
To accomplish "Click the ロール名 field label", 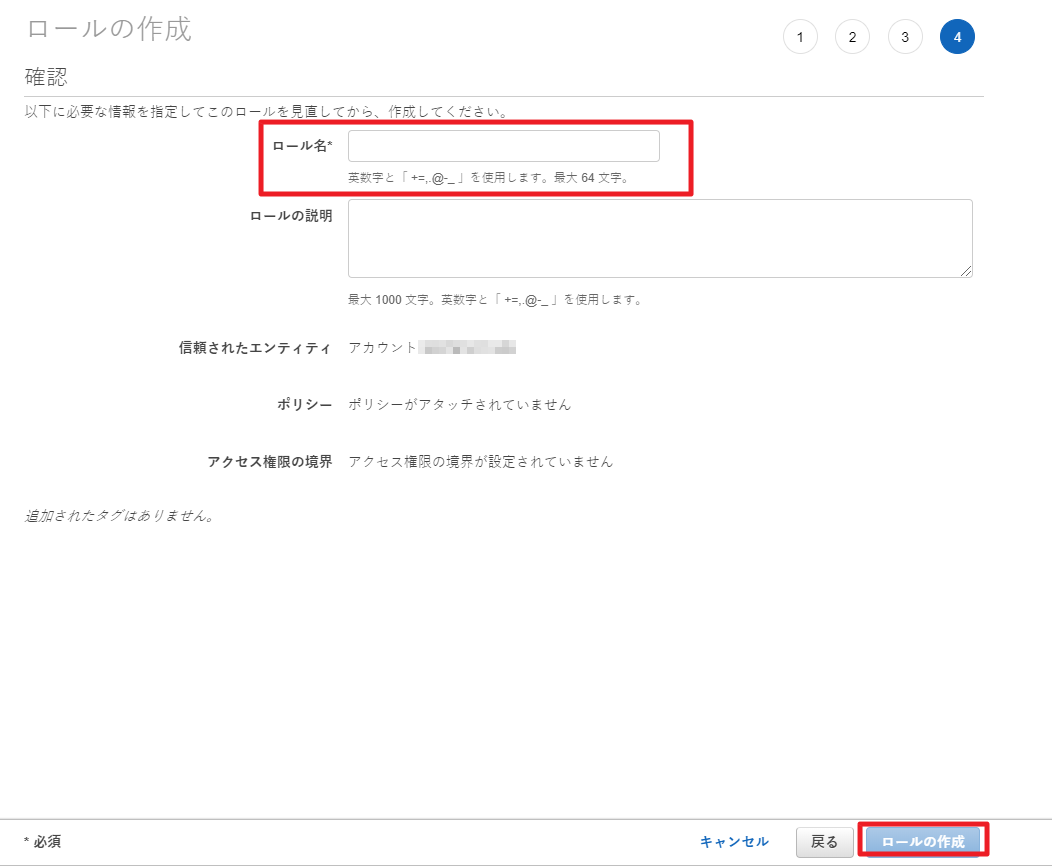I will 302,146.
